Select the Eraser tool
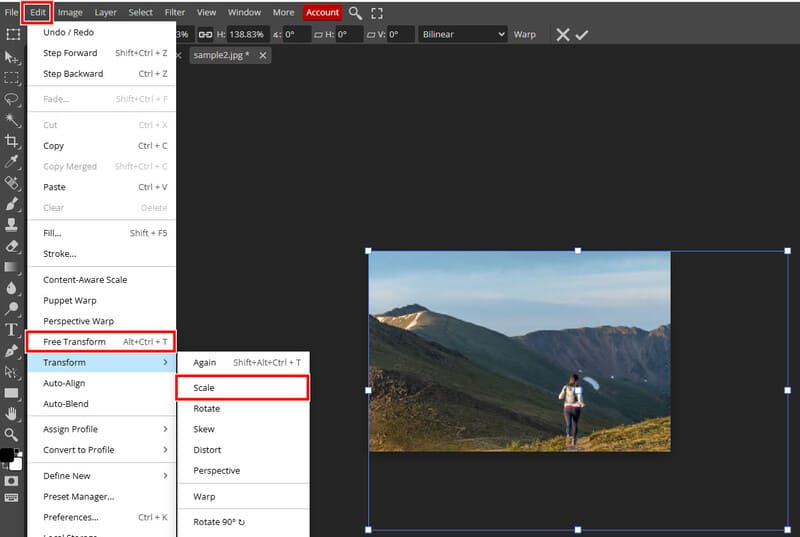 pos(11,246)
